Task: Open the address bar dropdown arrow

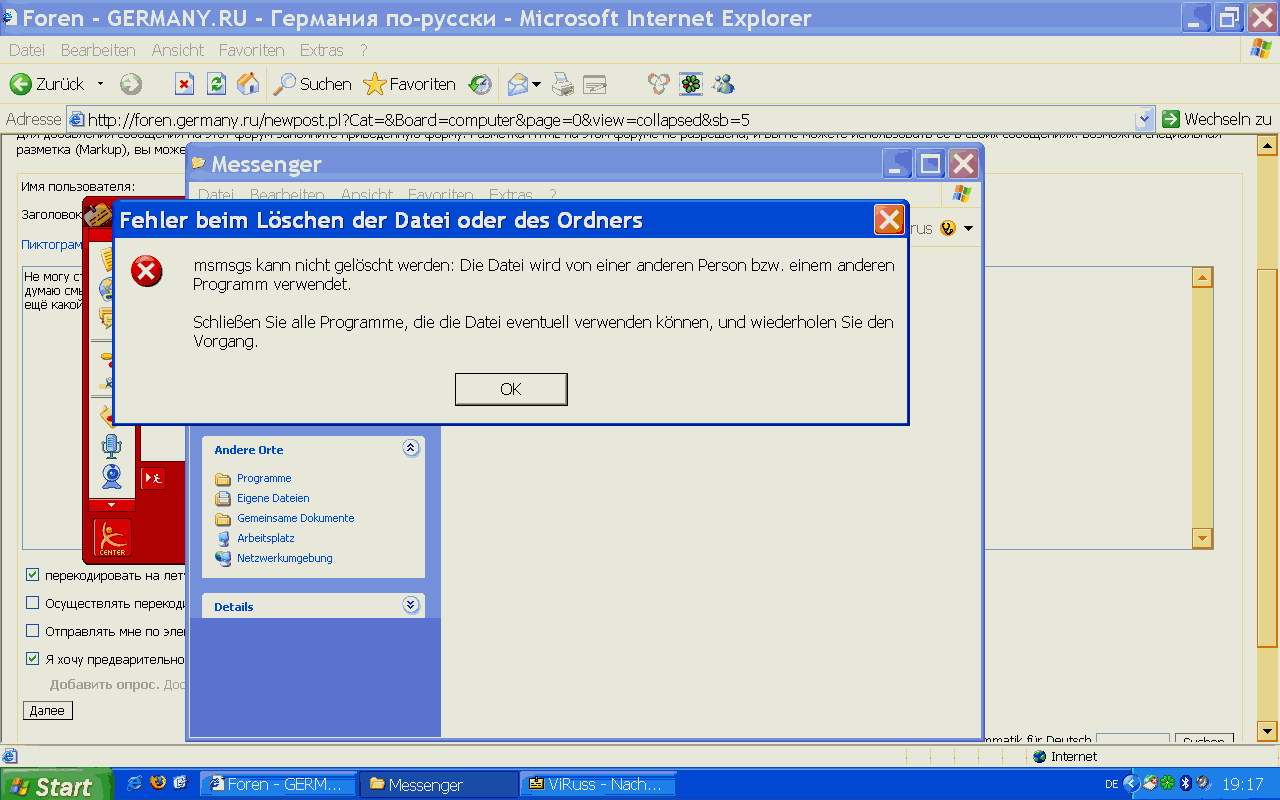Action: click(1146, 119)
